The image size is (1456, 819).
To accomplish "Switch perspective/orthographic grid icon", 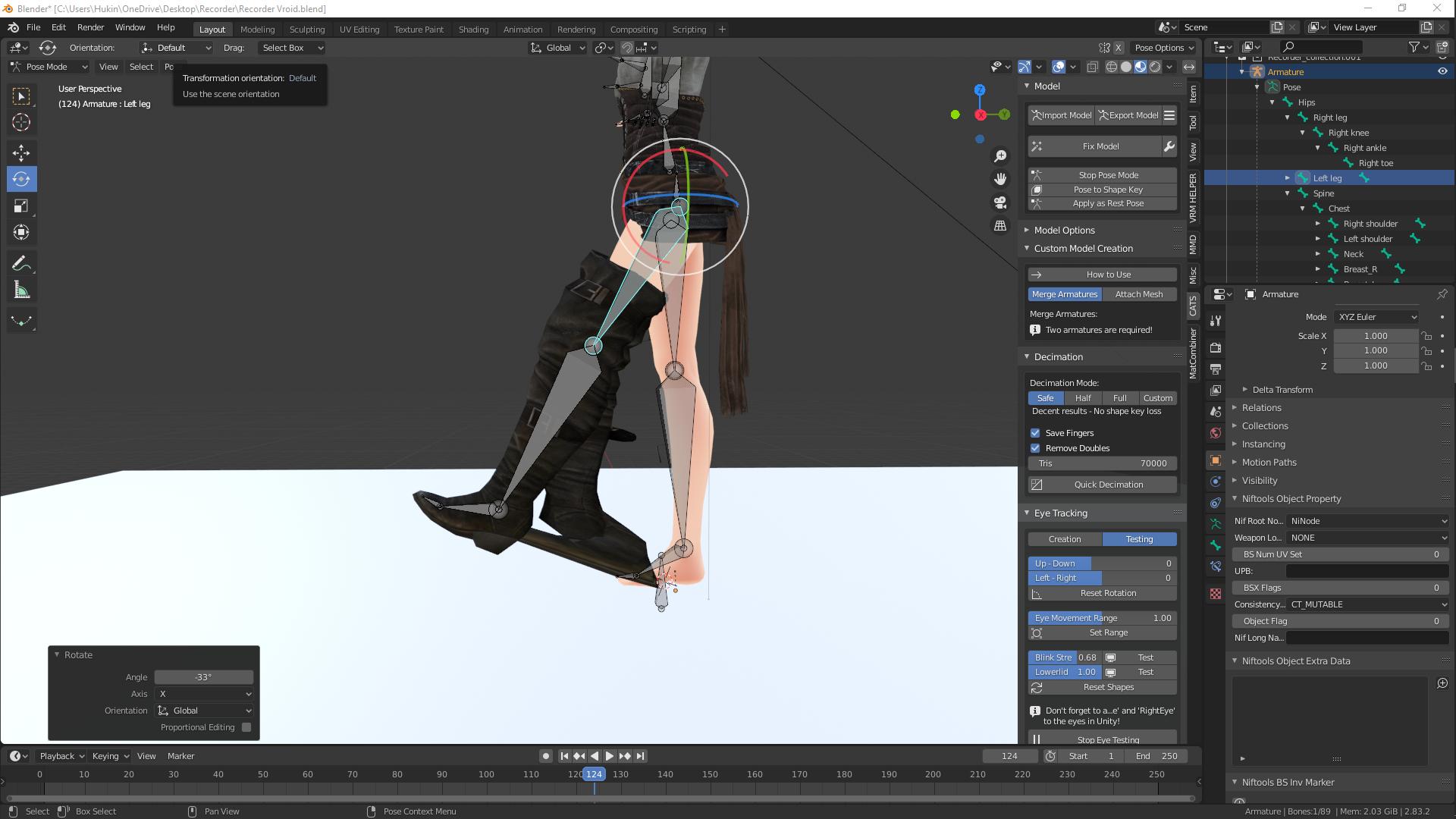I will coord(1000,226).
